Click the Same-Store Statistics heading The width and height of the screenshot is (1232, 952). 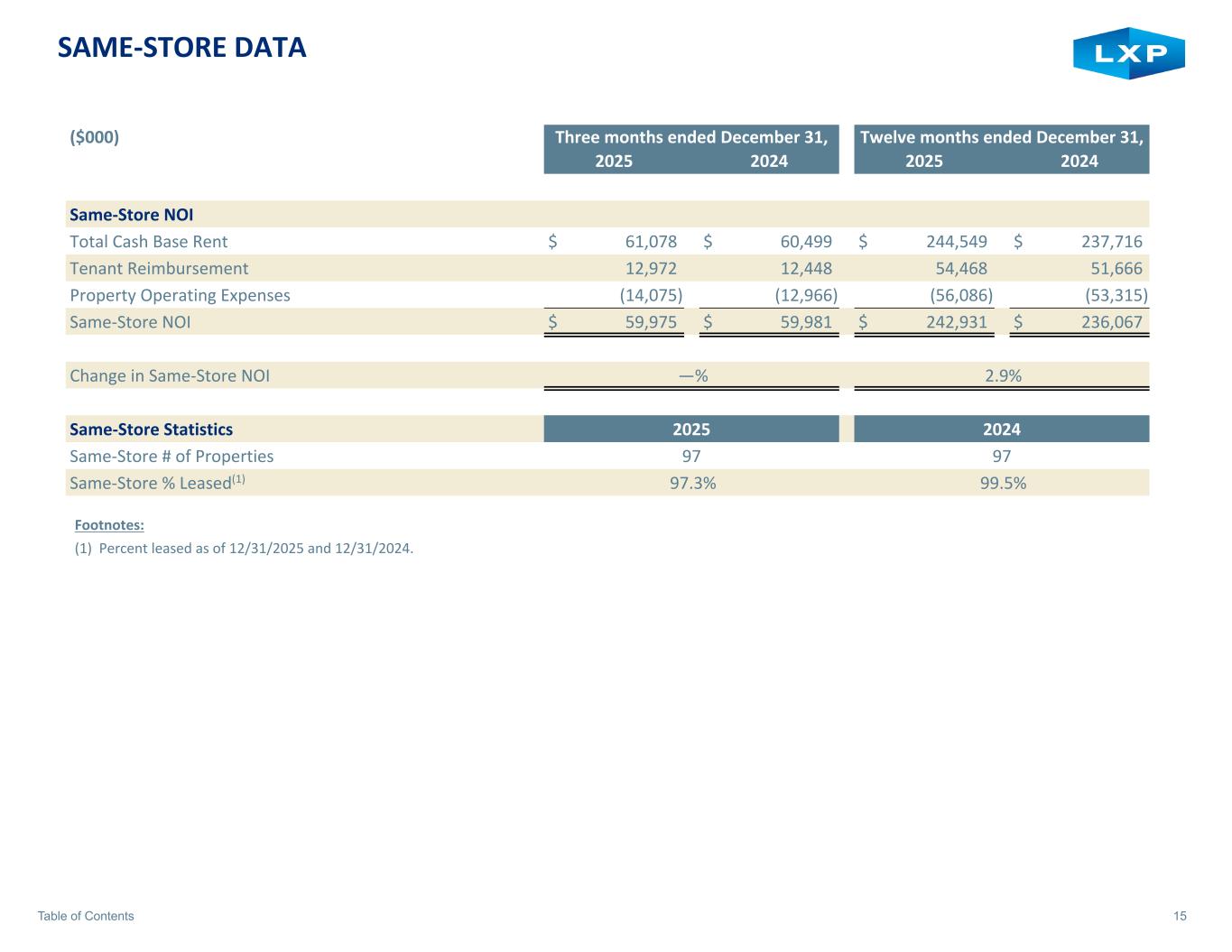coord(152,430)
